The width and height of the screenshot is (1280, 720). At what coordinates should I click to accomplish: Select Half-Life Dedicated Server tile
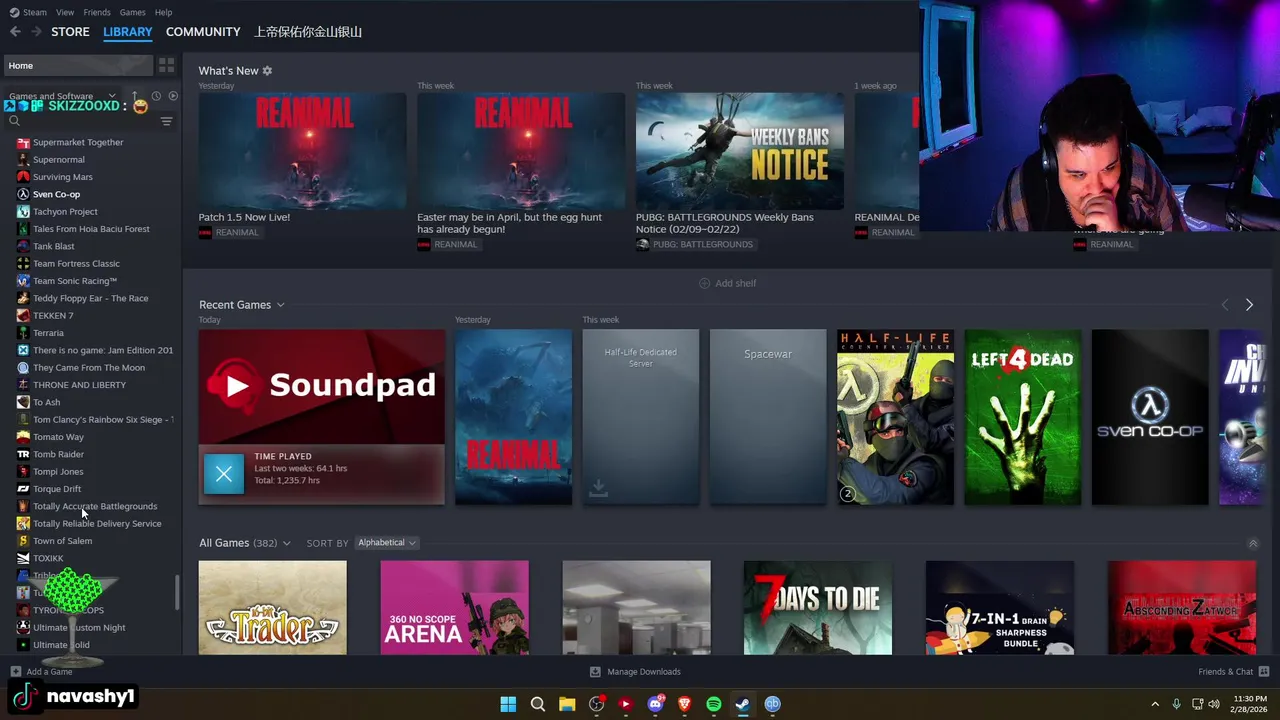tap(641, 417)
